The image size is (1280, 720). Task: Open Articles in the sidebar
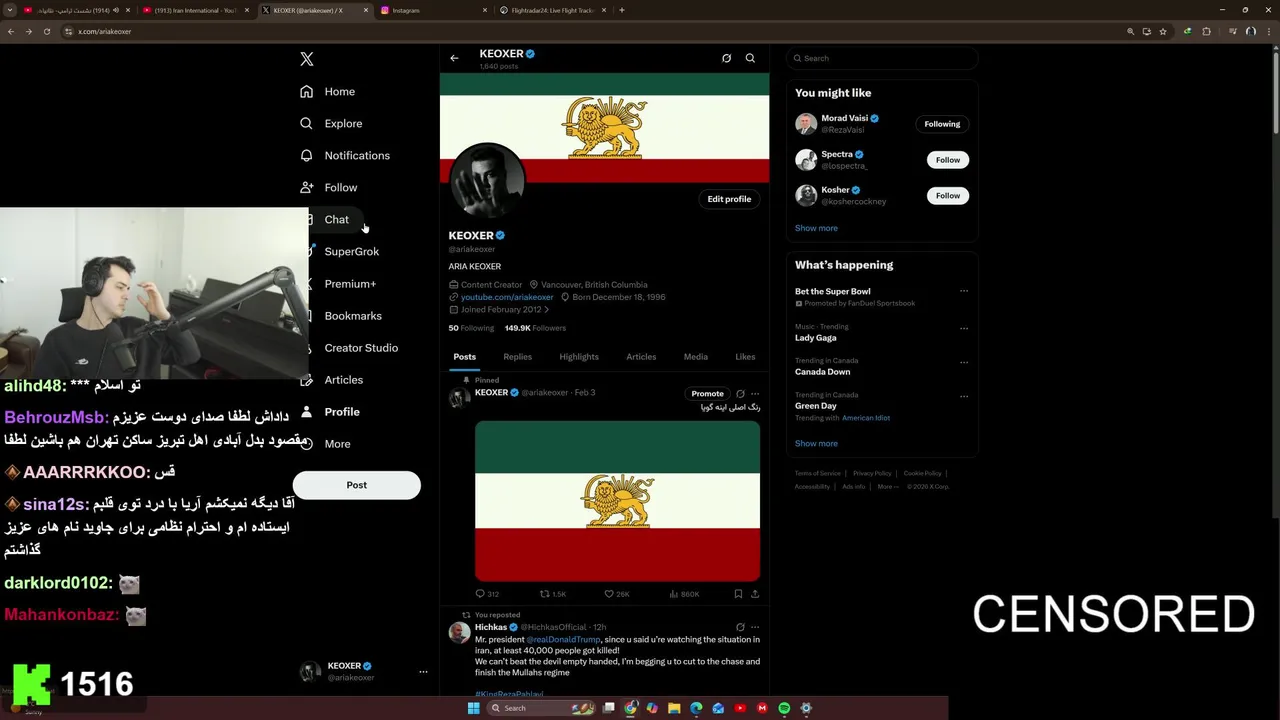point(343,379)
